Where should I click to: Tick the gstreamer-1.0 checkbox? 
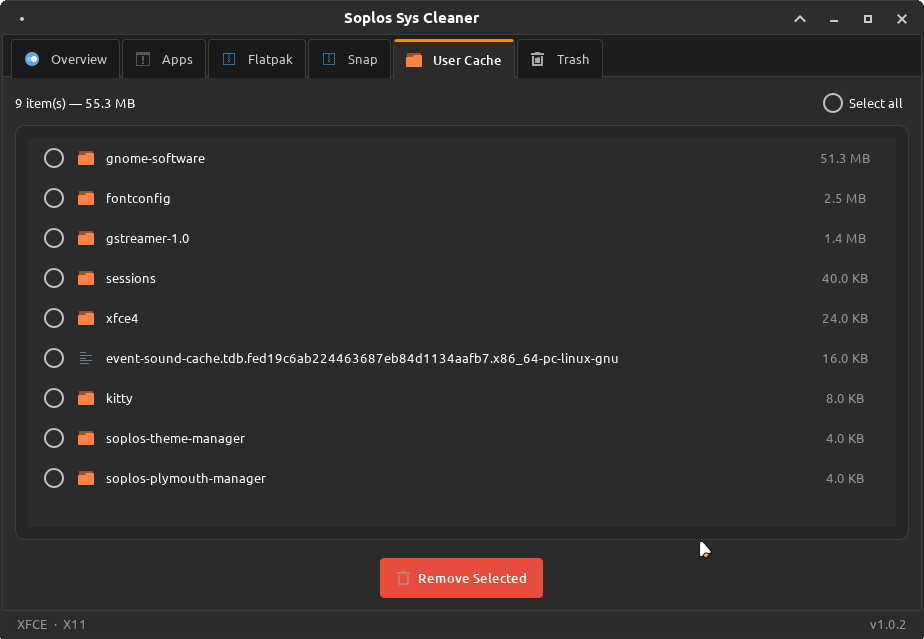click(54, 238)
